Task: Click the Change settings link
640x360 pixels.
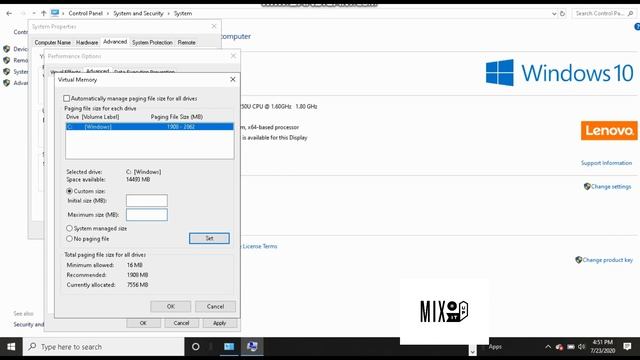Action: click(x=611, y=187)
